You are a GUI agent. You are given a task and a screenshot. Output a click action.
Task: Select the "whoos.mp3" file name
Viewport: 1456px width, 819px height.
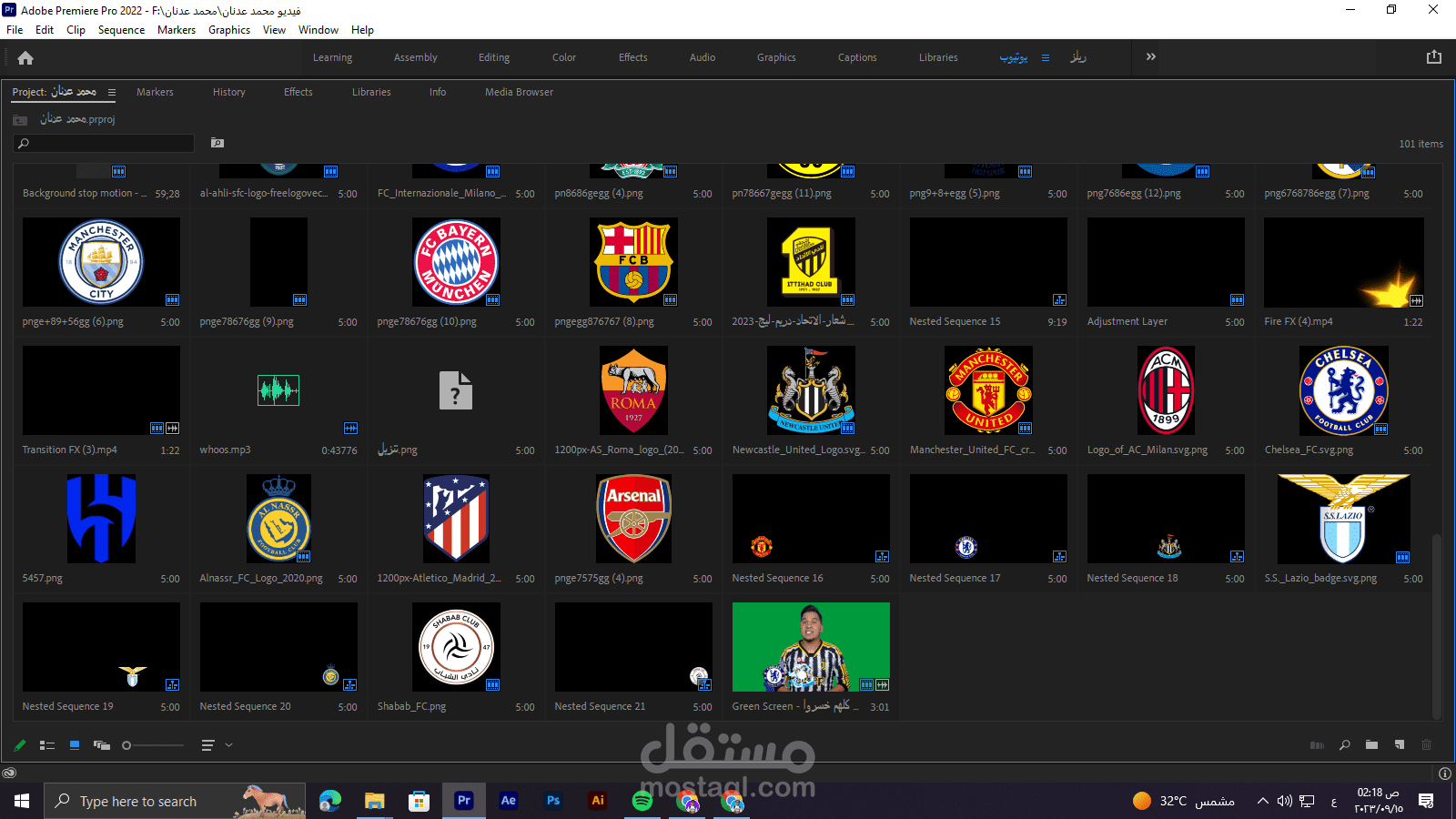coord(225,450)
